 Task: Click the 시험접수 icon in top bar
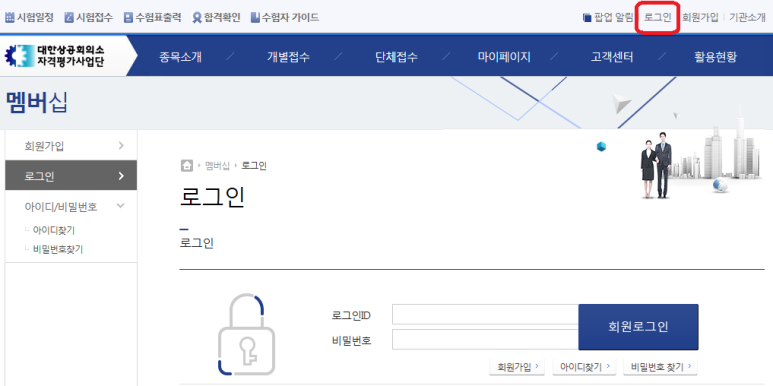[x=69, y=18]
